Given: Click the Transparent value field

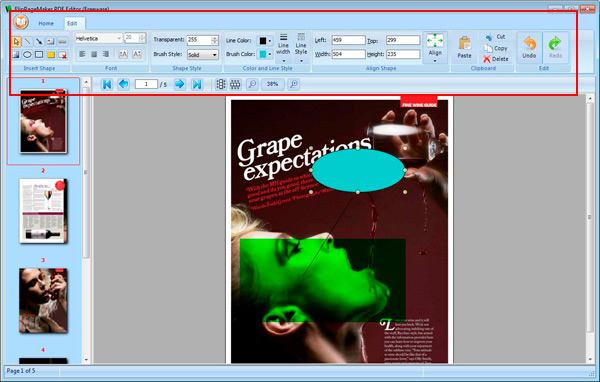Looking at the screenshot, I should point(199,40).
